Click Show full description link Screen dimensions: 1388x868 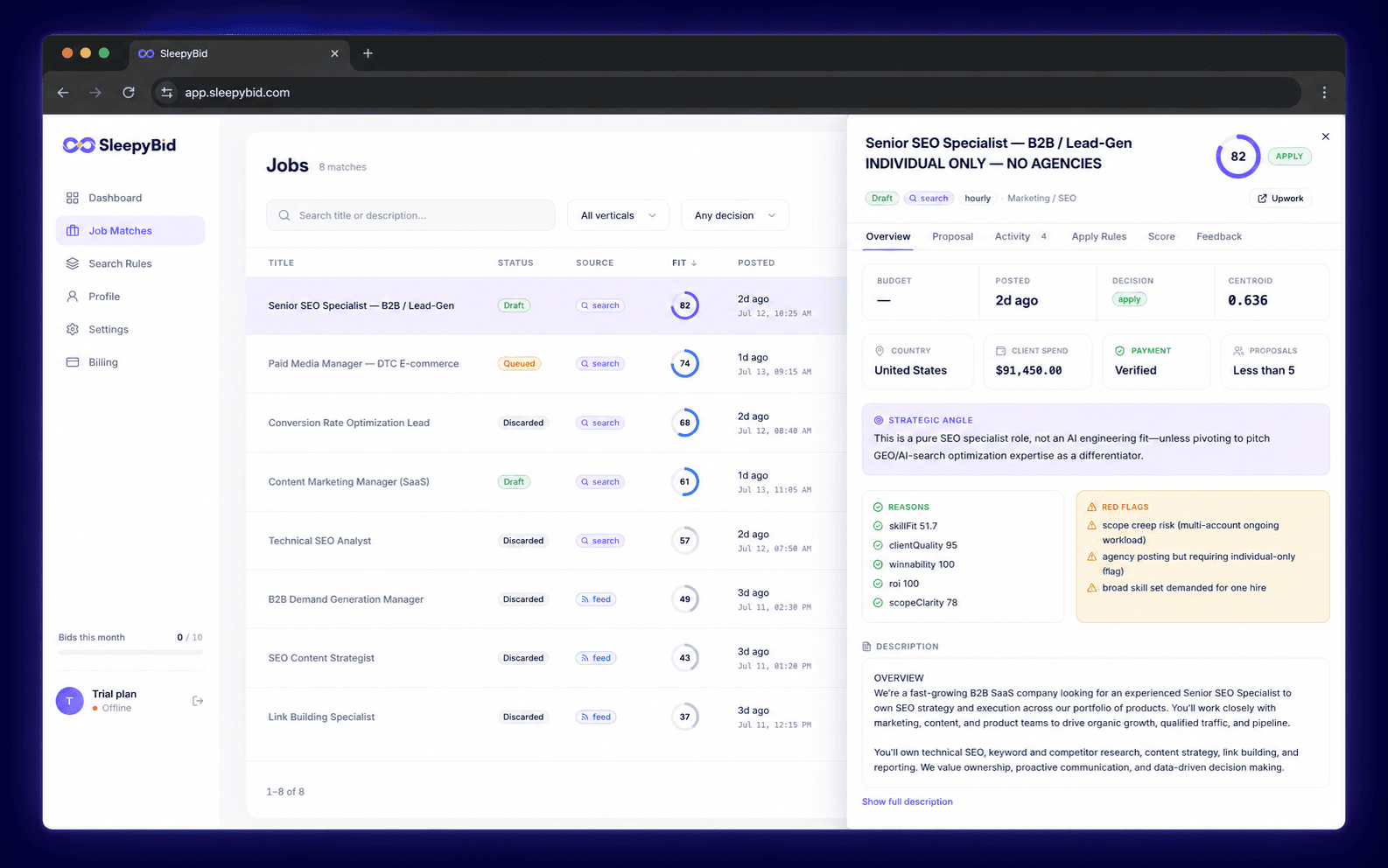click(x=907, y=801)
